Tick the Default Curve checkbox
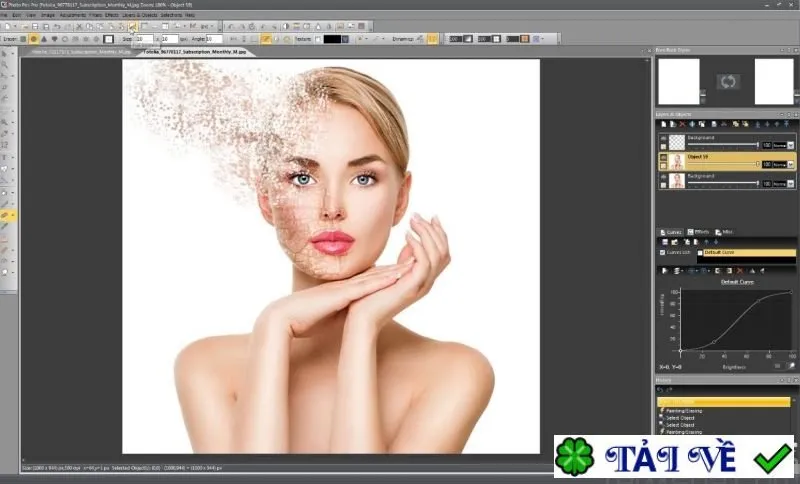The height and width of the screenshot is (484, 800). click(700, 252)
